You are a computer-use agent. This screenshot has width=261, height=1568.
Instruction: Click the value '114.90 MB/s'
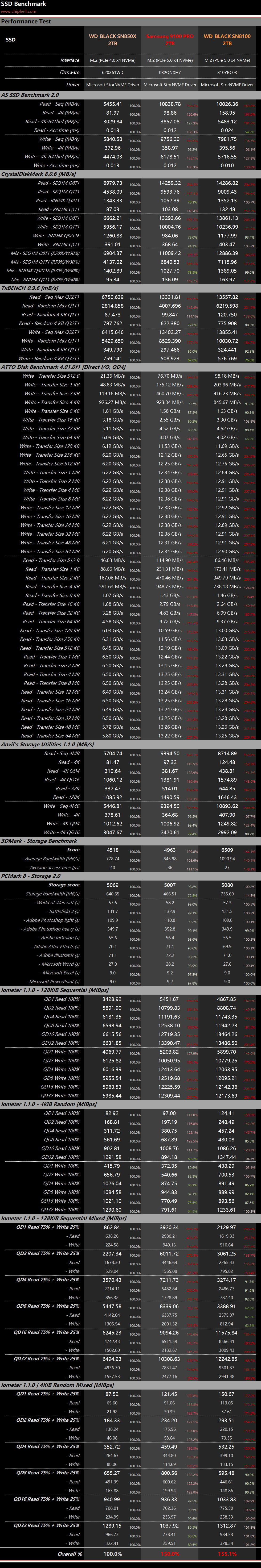point(170,560)
